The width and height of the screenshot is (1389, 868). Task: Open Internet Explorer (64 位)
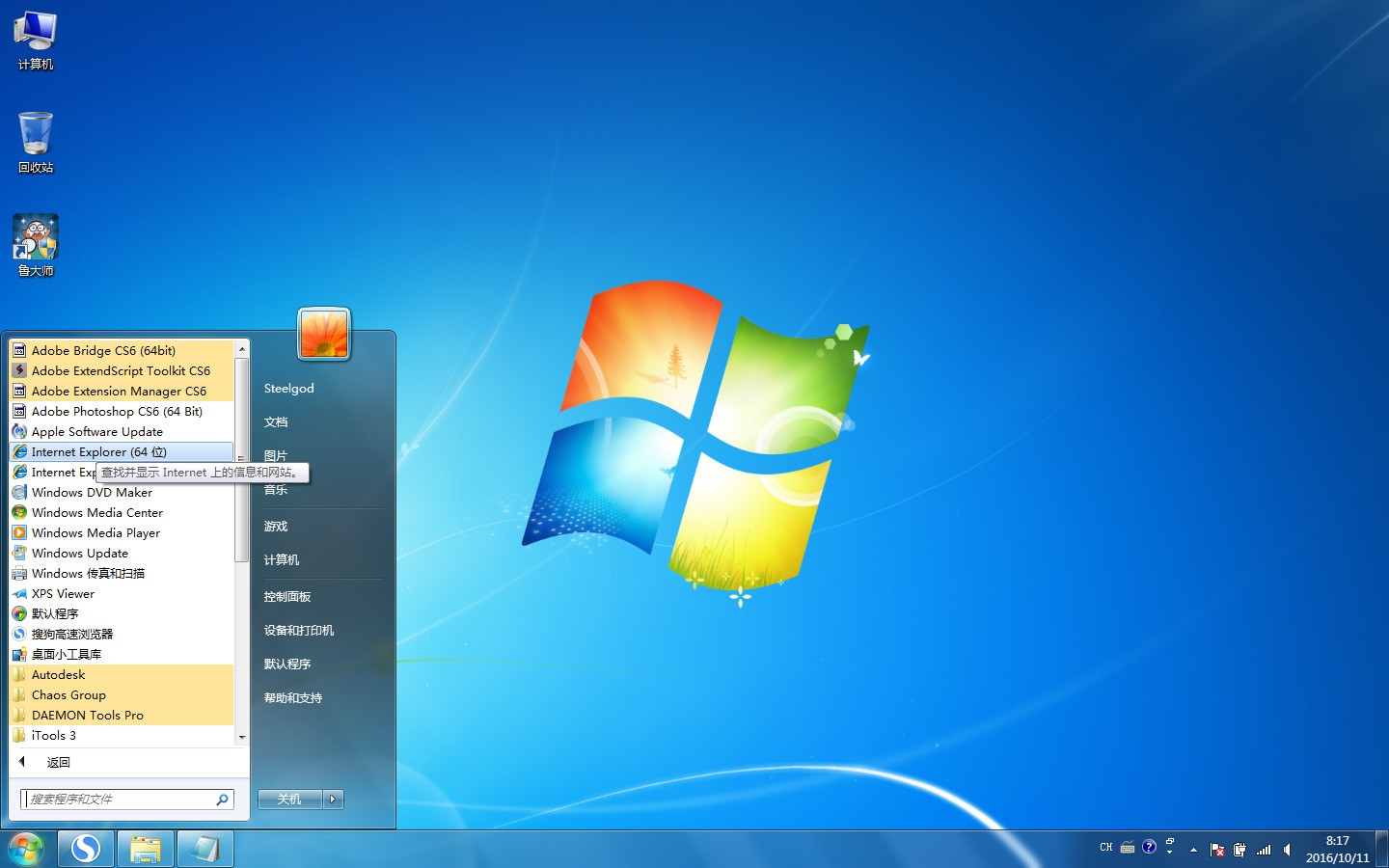coord(122,451)
